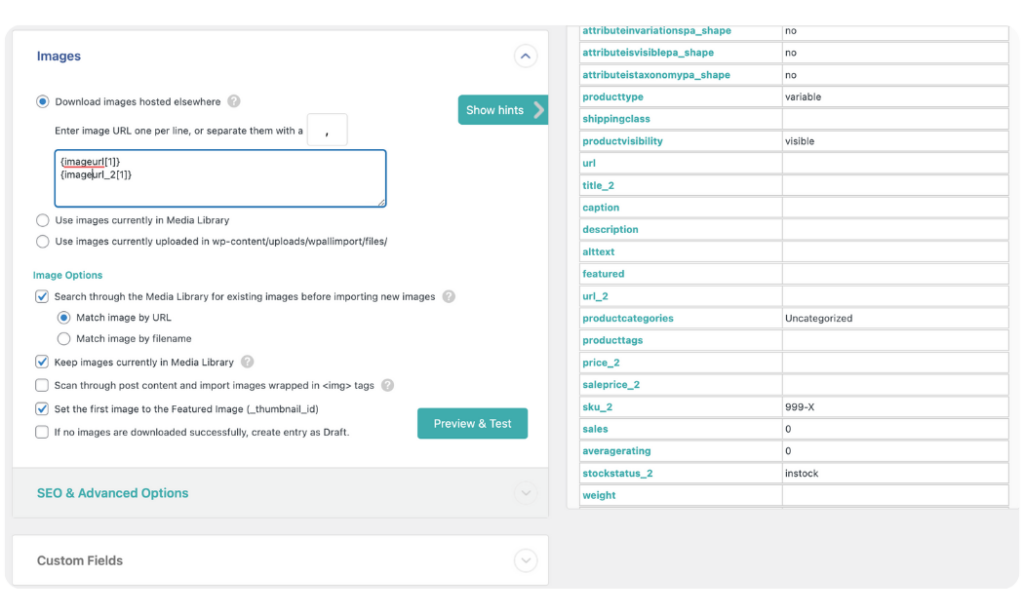
Task: Click the Images section title
Action: tap(59, 56)
